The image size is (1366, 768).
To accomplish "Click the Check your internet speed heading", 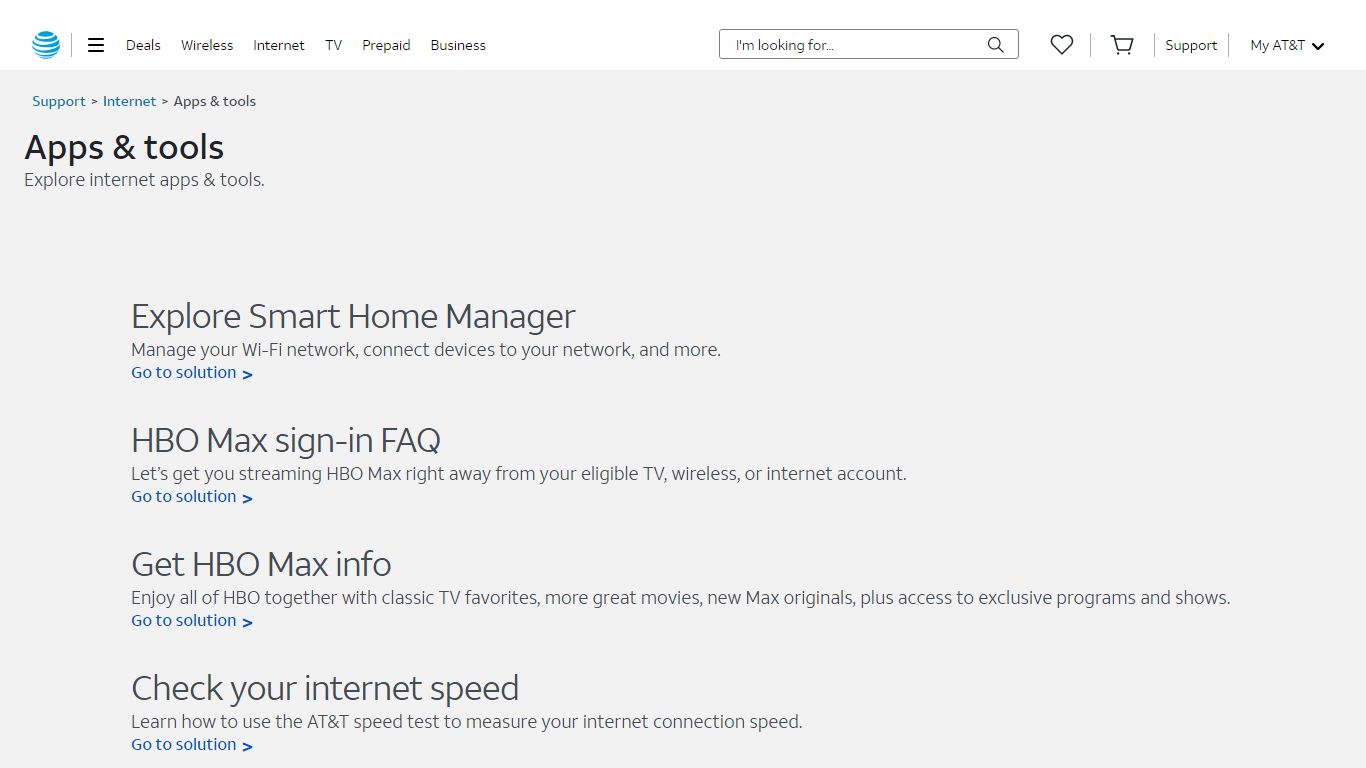I will click(325, 688).
